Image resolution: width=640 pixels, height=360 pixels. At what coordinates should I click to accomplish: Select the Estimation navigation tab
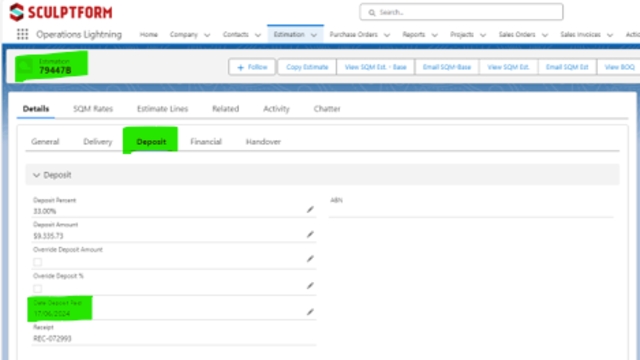coord(289,35)
